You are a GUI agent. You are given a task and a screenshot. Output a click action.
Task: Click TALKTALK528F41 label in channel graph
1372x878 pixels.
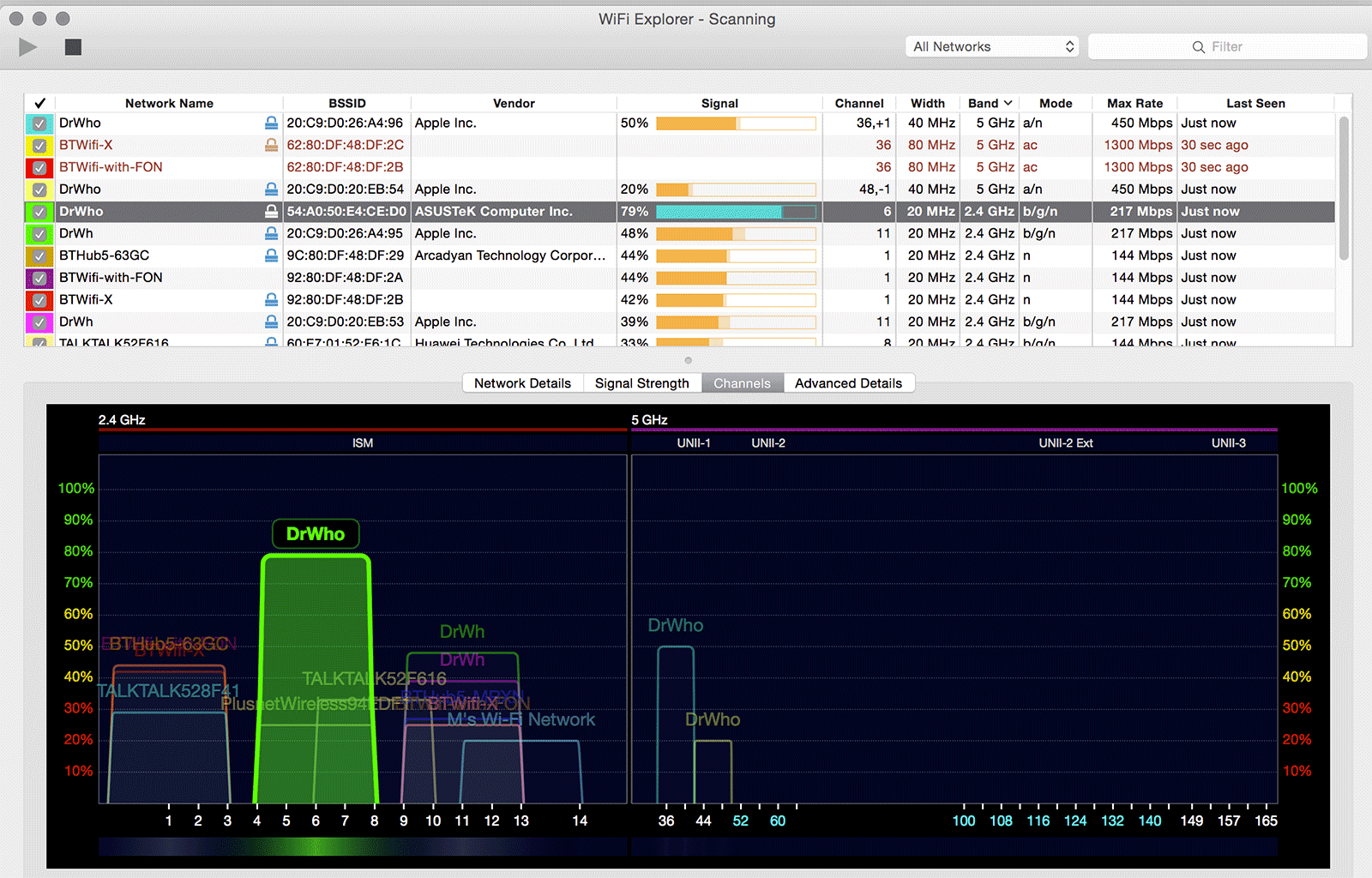tap(169, 691)
